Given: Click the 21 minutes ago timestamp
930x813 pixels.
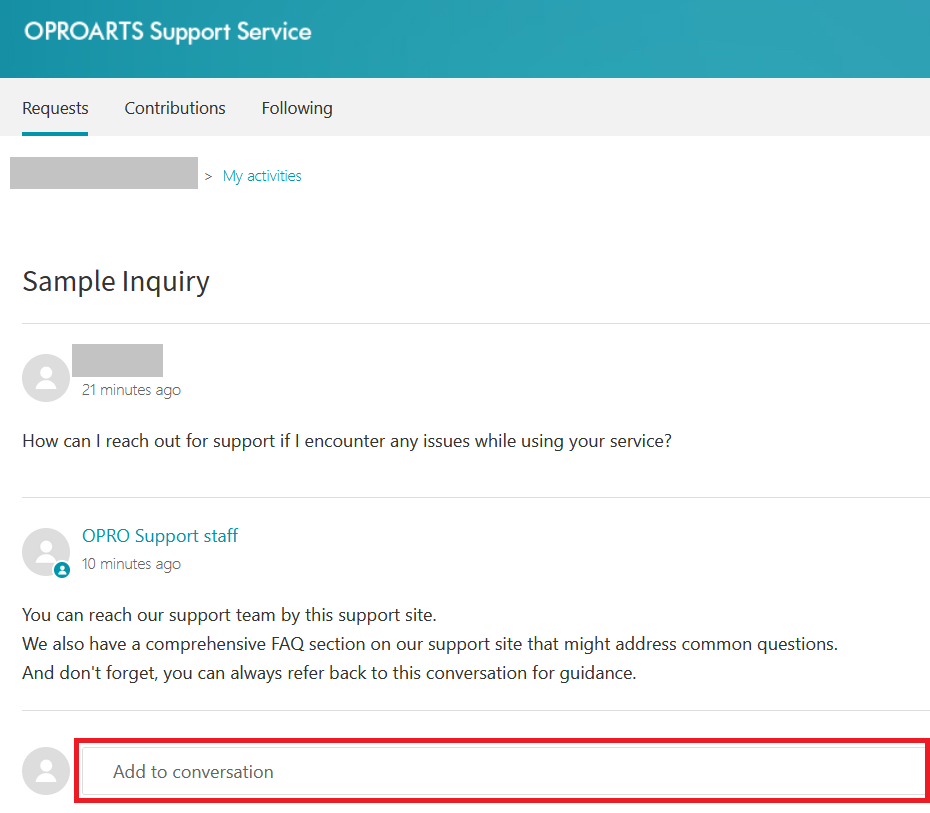Looking at the screenshot, I should [x=131, y=390].
